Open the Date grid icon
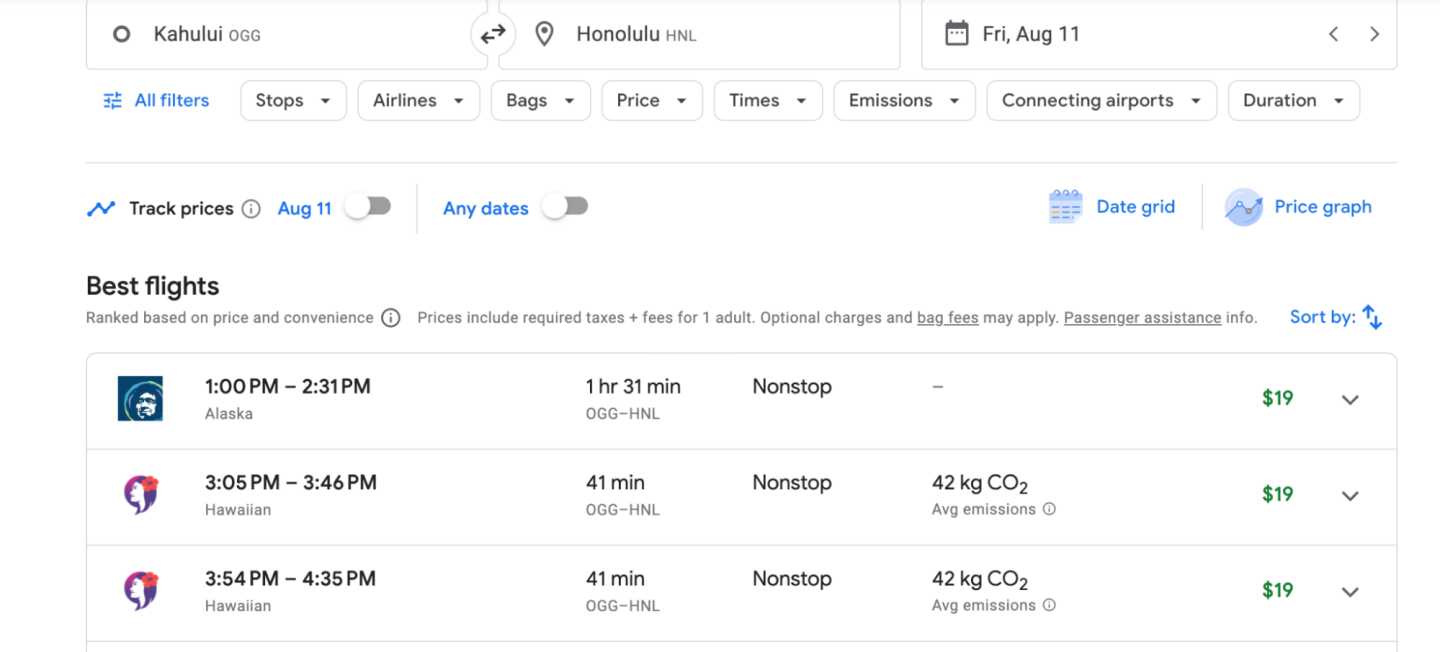Screen dimensions: 1440x652 1065,207
